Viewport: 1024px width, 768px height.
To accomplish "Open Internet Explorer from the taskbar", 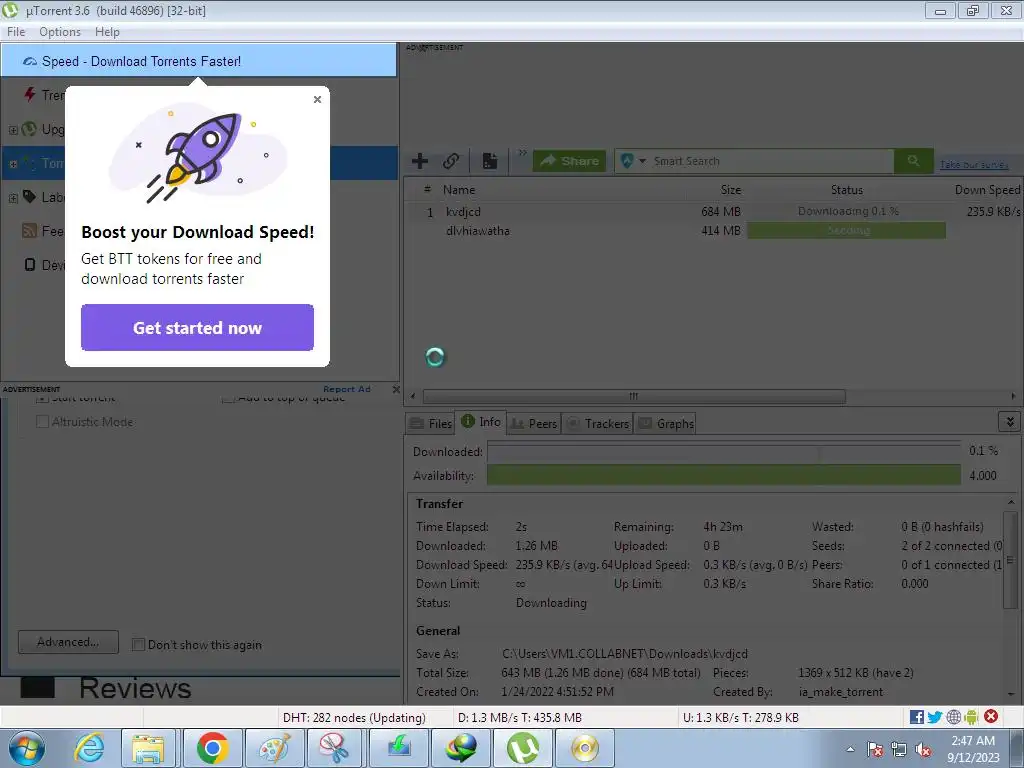I will pos(88,748).
